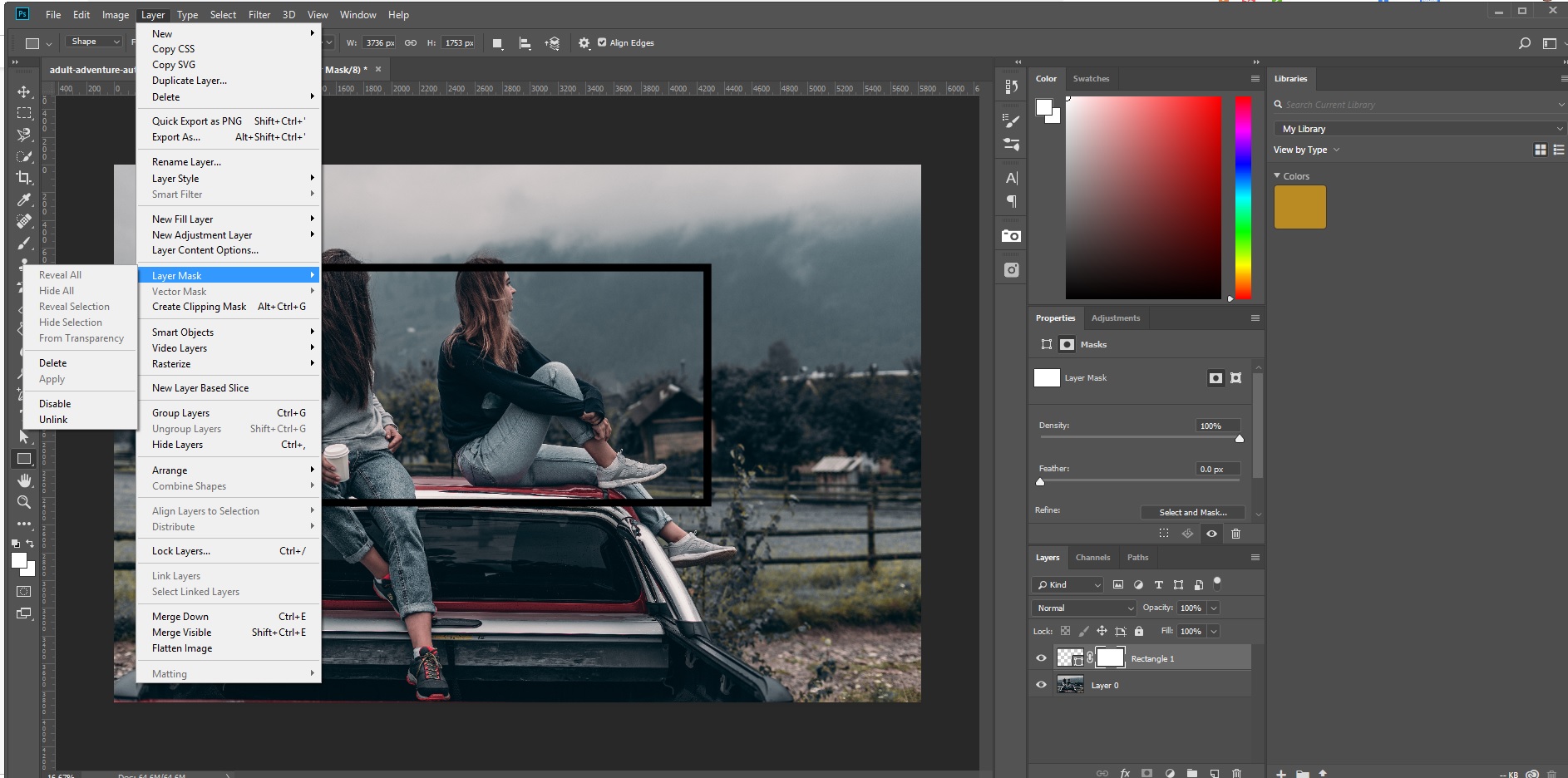Click the pixel layer filter icon
The height and width of the screenshot is (778, 1568).
coord(1118,585)
